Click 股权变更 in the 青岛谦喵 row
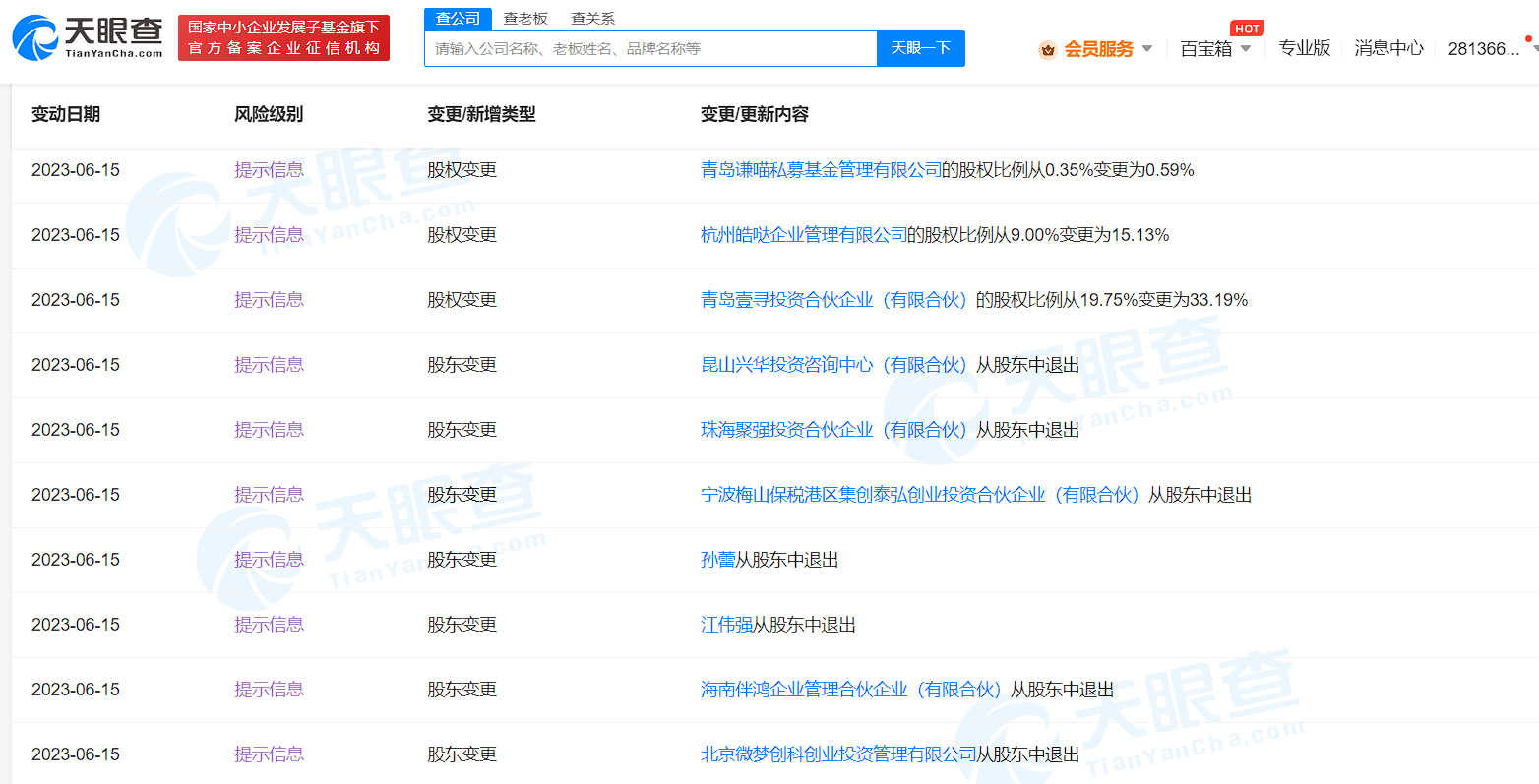 point(462,170)
